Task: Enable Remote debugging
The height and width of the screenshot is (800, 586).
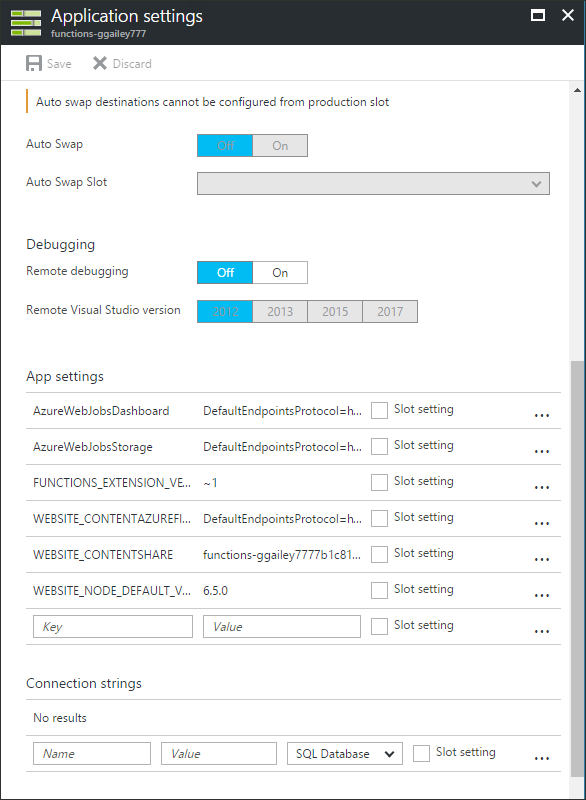Action: (x=280, y=272)
